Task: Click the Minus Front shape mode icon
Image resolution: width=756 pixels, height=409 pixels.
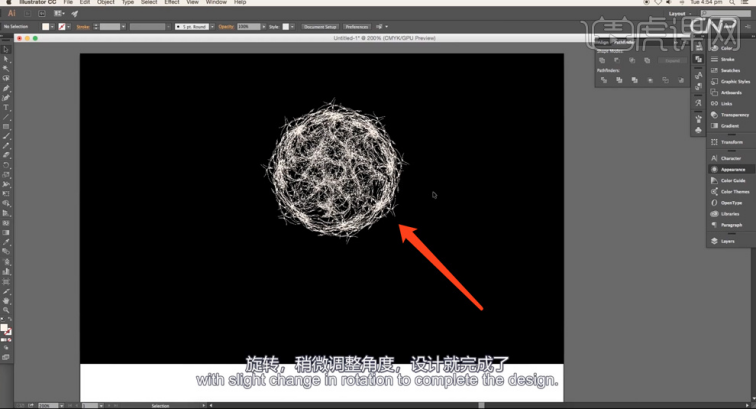Action: [x=617, y=60]
